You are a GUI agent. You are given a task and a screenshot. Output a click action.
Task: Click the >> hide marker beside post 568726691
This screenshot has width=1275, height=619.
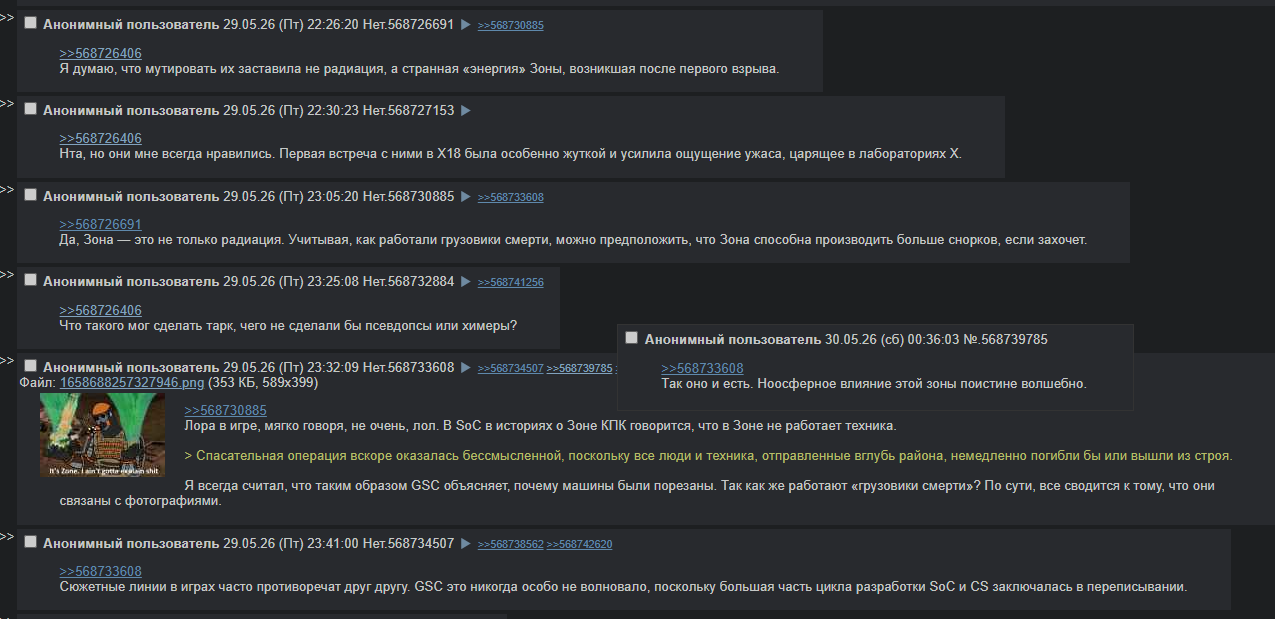click(x=7, y=17)
